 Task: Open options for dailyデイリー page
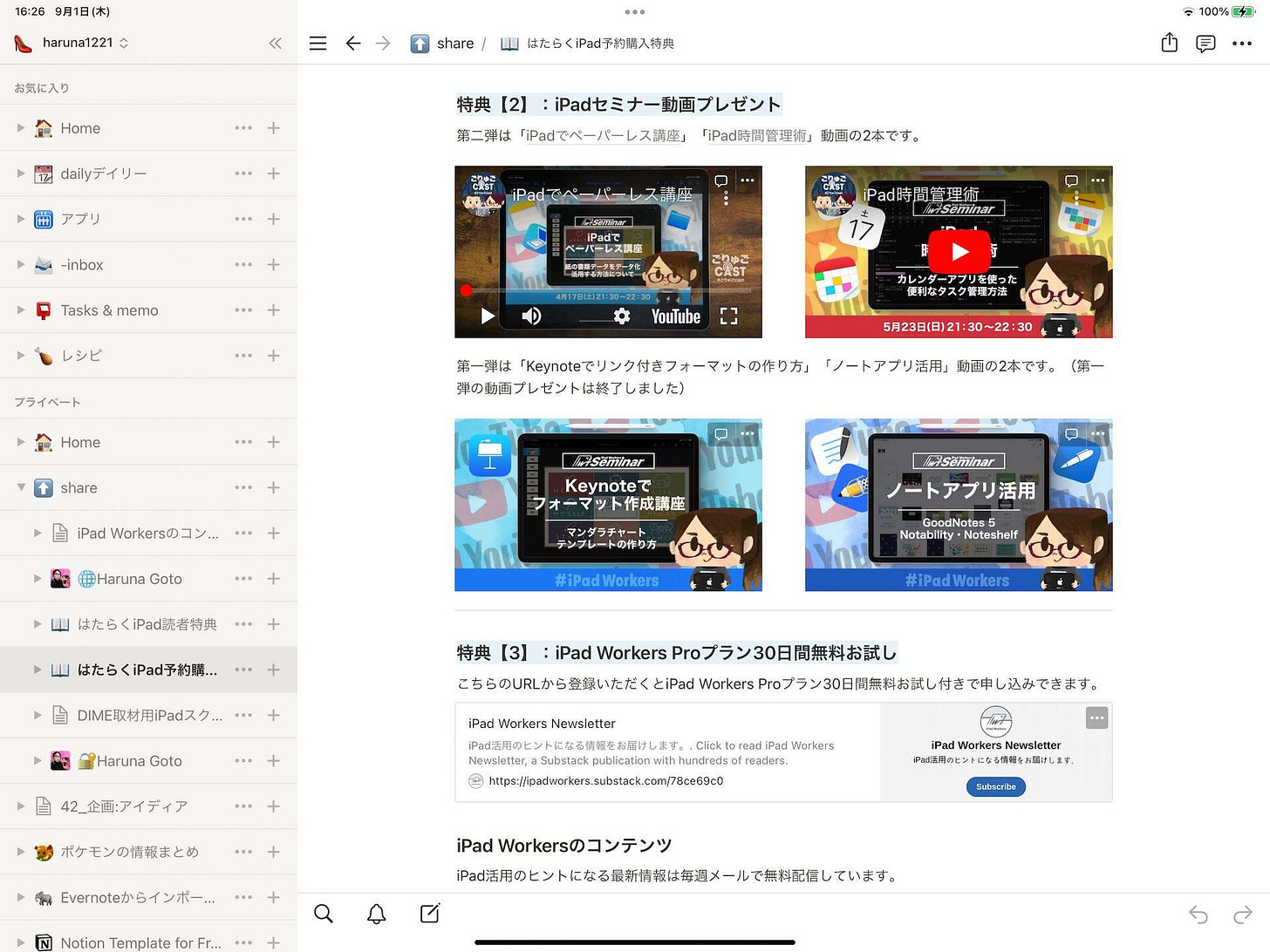(x=243, y=173)
